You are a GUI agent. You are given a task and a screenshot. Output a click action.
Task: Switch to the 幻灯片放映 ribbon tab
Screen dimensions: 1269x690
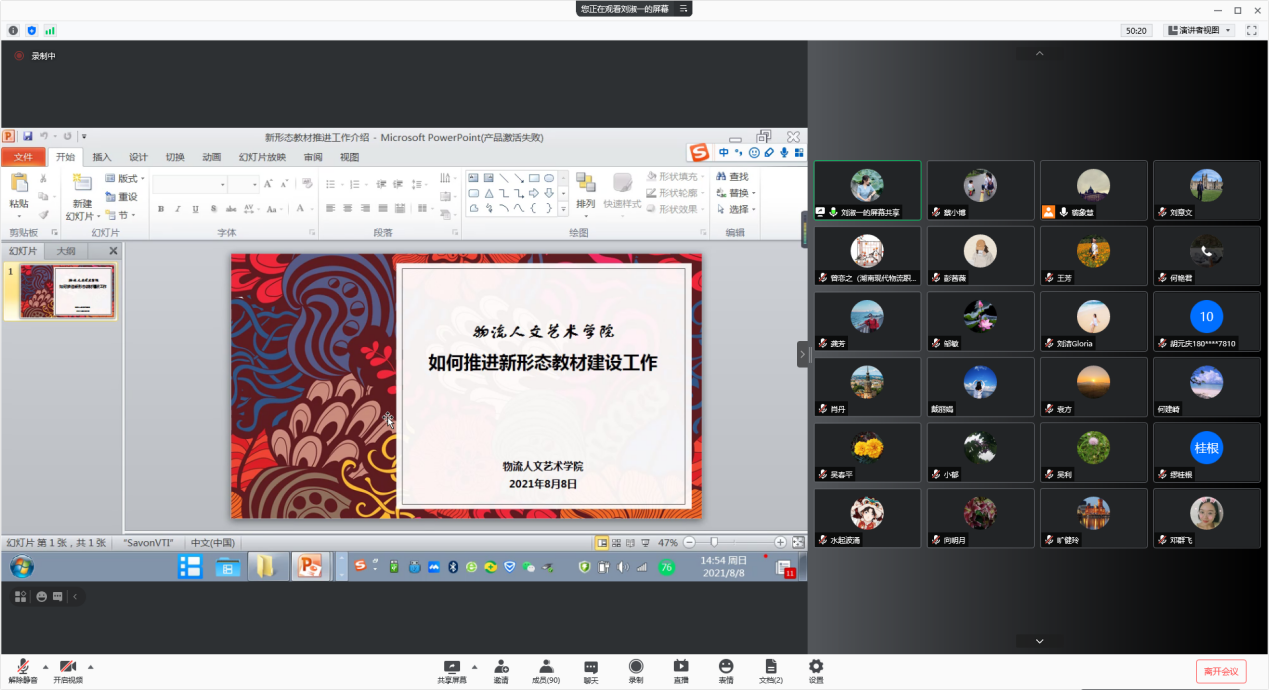tap(262, 157)
